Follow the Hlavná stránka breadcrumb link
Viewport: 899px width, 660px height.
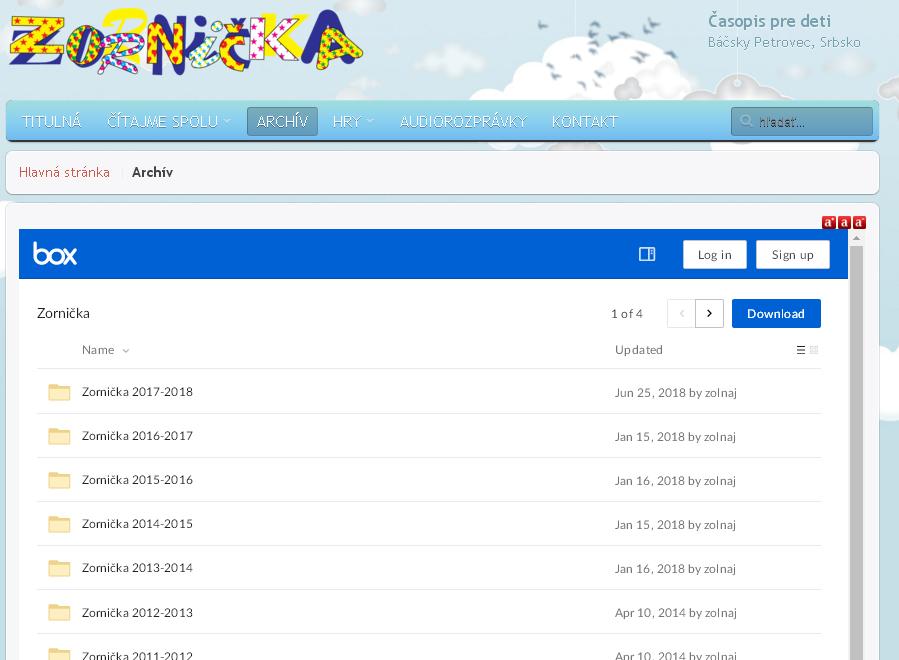pos(64,172)
